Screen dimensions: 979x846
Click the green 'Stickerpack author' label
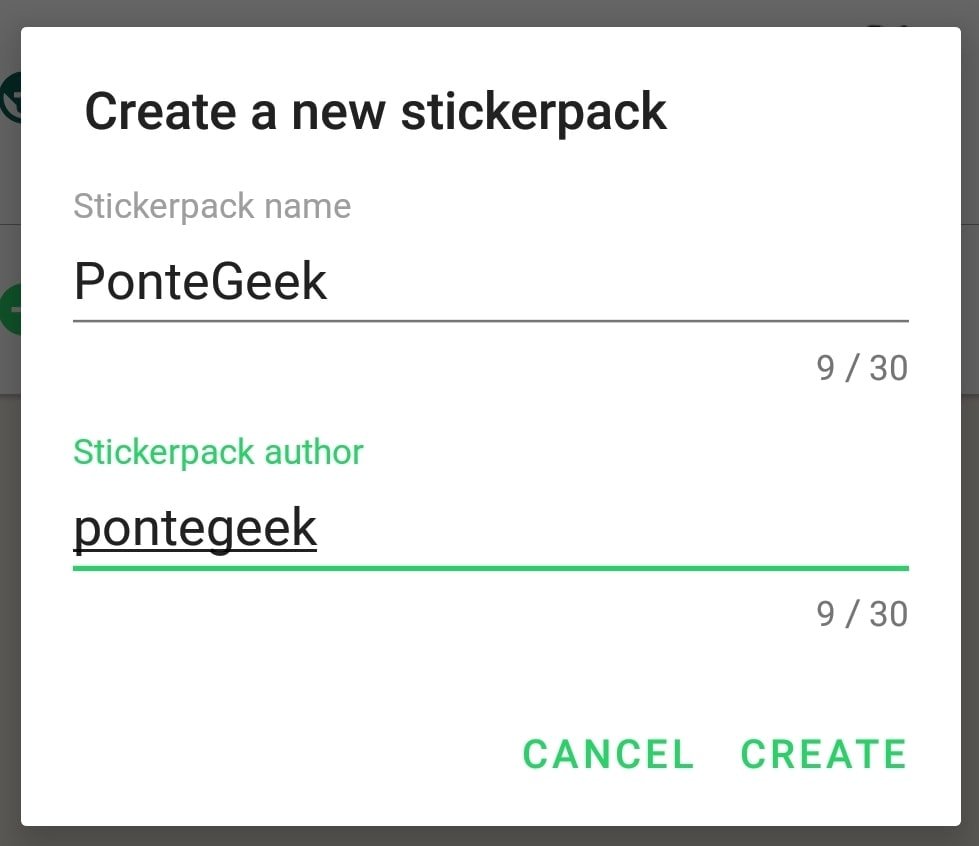click(218, 452)
